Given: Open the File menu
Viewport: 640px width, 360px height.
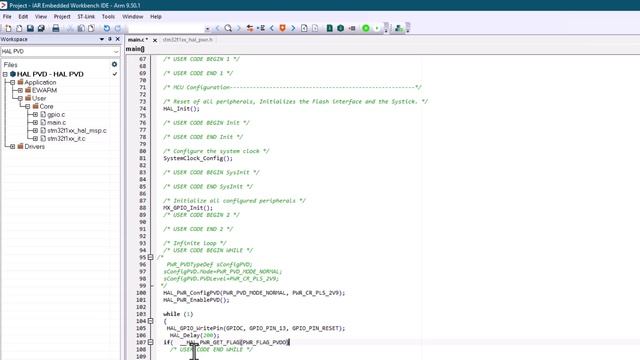Looking at the screenshot, I should [x=7, y=17].
